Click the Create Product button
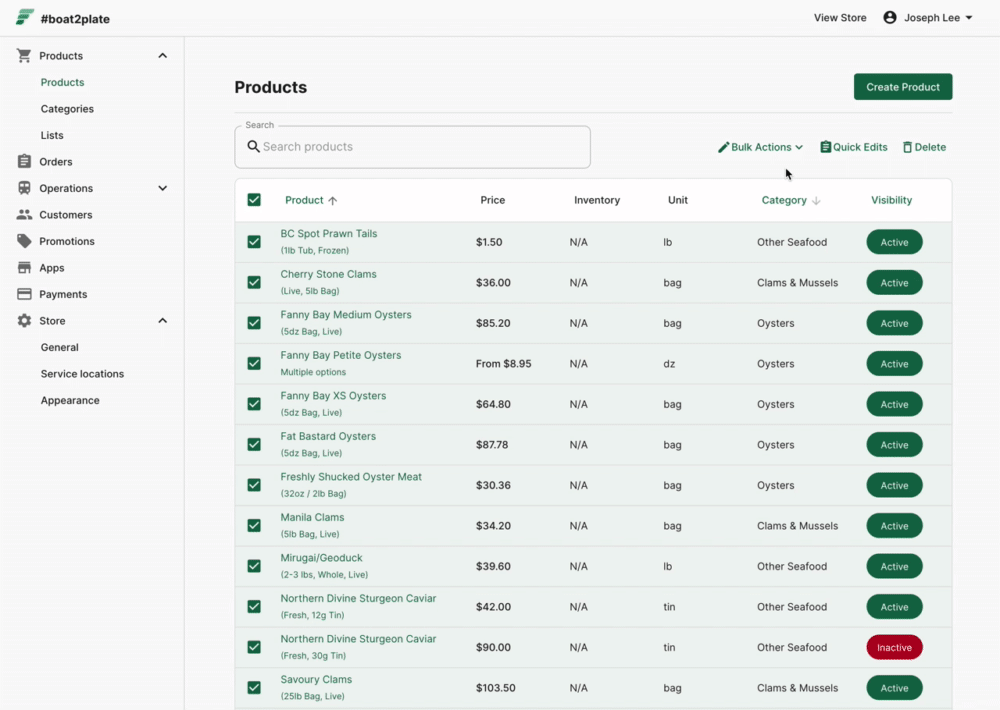Image resolution: width=1000 pixels, height=710 pixels. (902, 87)
